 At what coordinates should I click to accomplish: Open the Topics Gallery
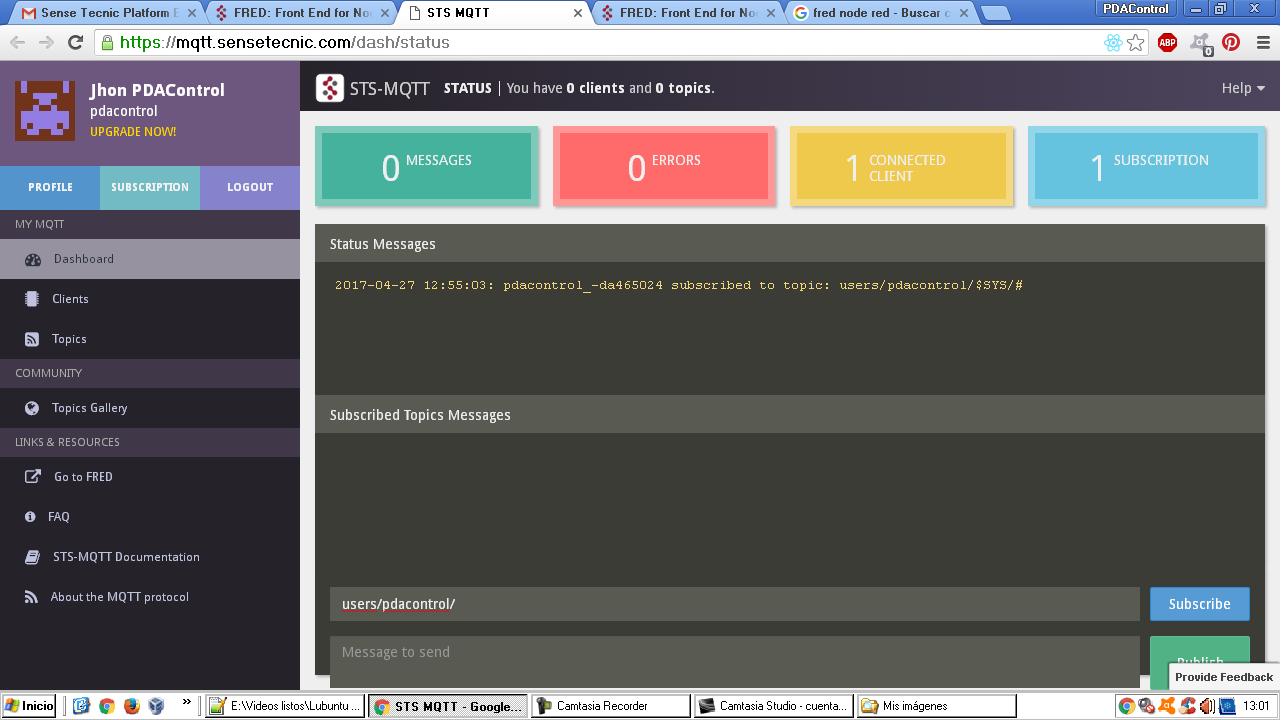click(150, 408)
